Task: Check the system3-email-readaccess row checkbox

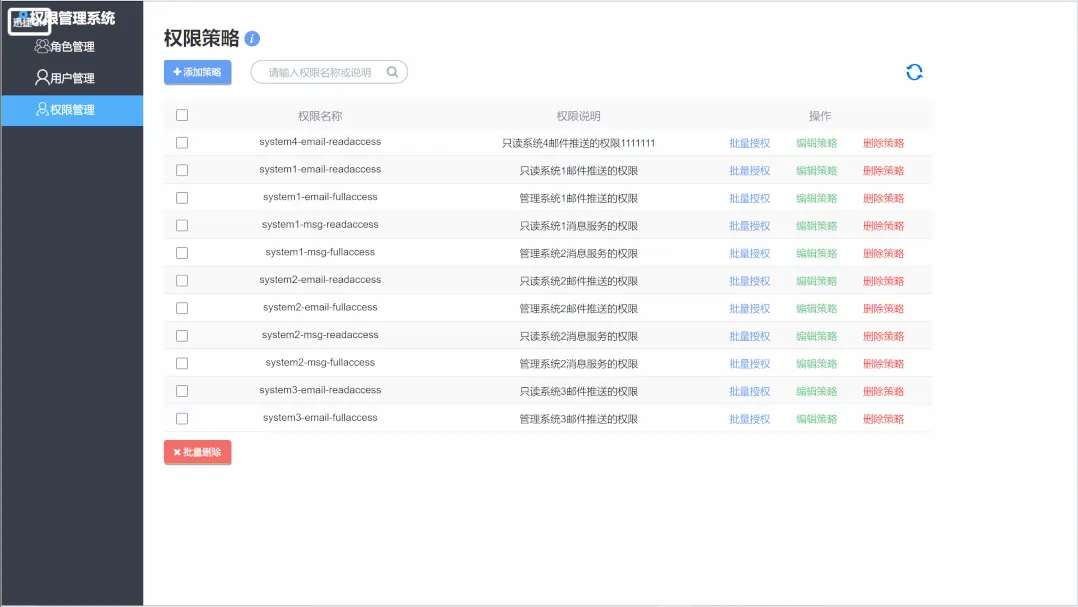Action: [x=182, y=390]
